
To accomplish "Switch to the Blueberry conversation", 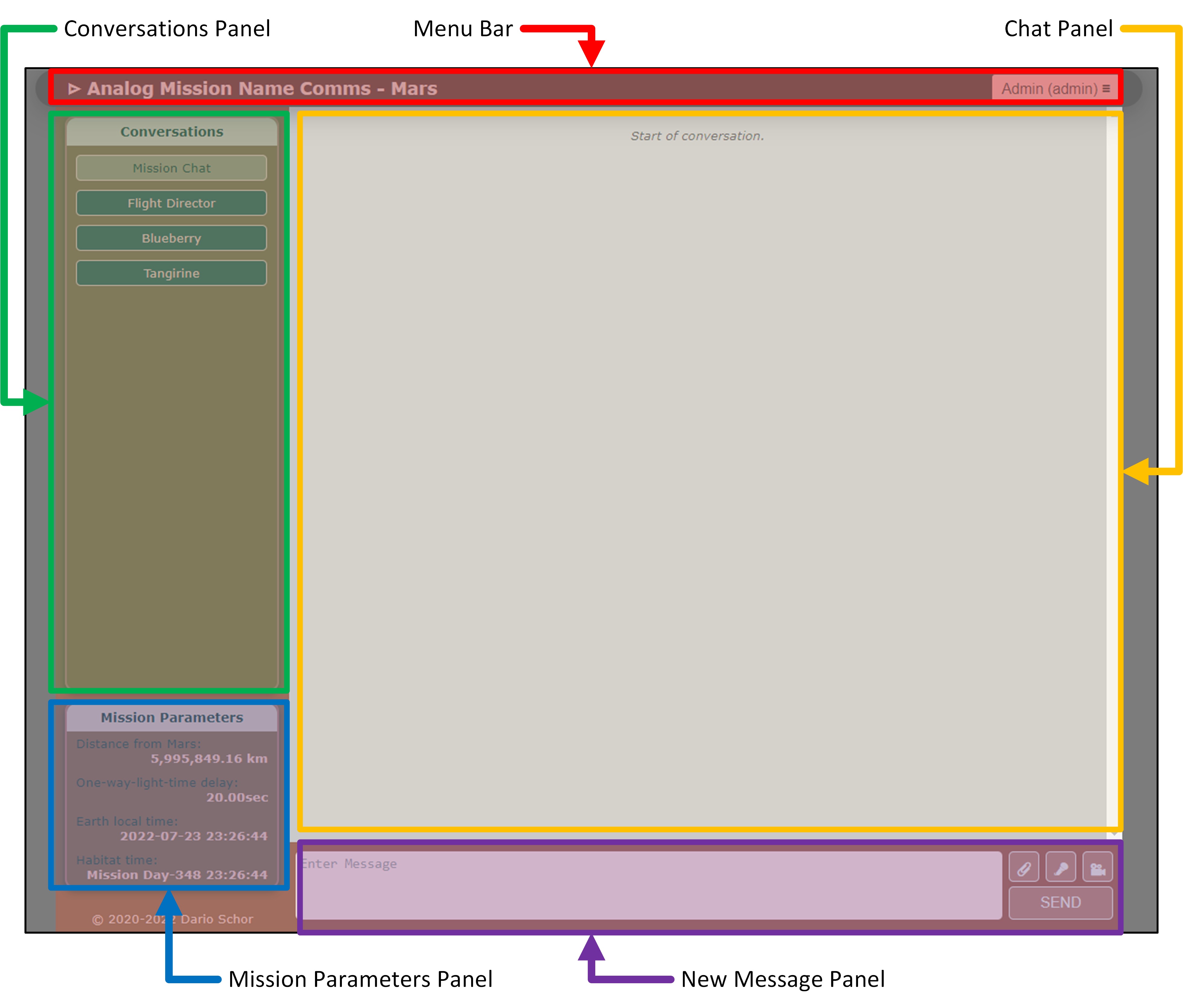I will [171, 238].
